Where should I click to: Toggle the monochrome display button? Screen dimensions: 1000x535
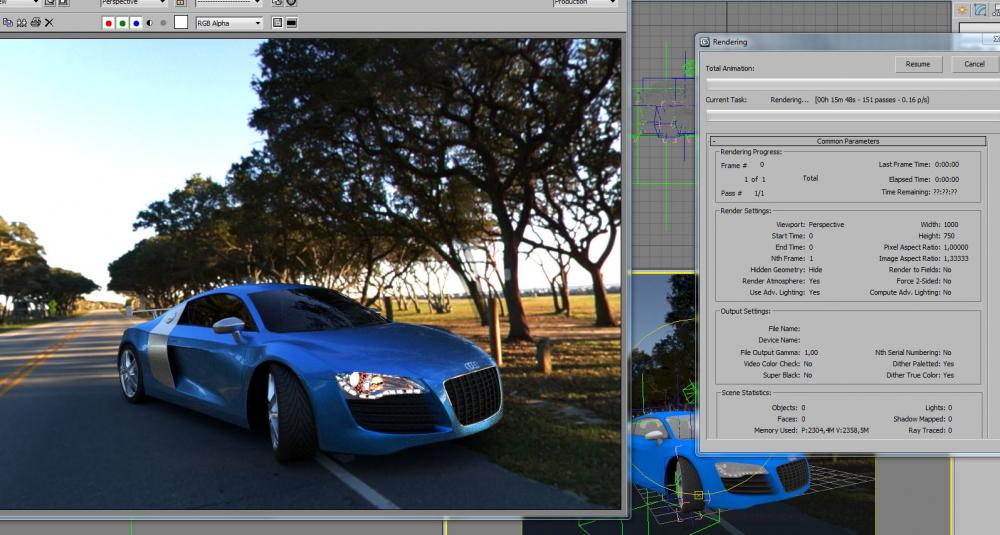tap(164, 23)
